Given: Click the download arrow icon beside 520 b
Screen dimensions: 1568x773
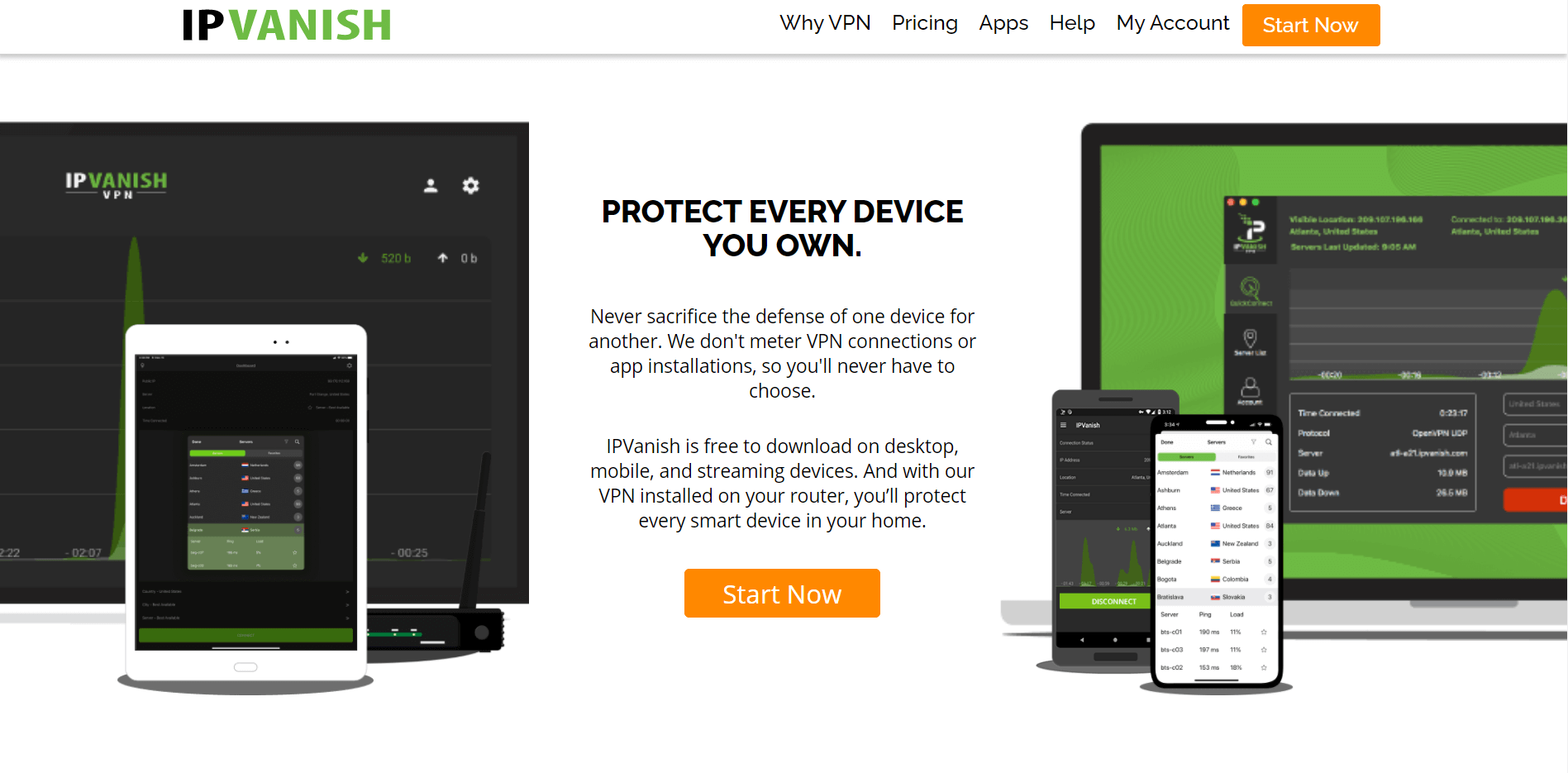Looking at the screenshot, I should click(363, 258).
